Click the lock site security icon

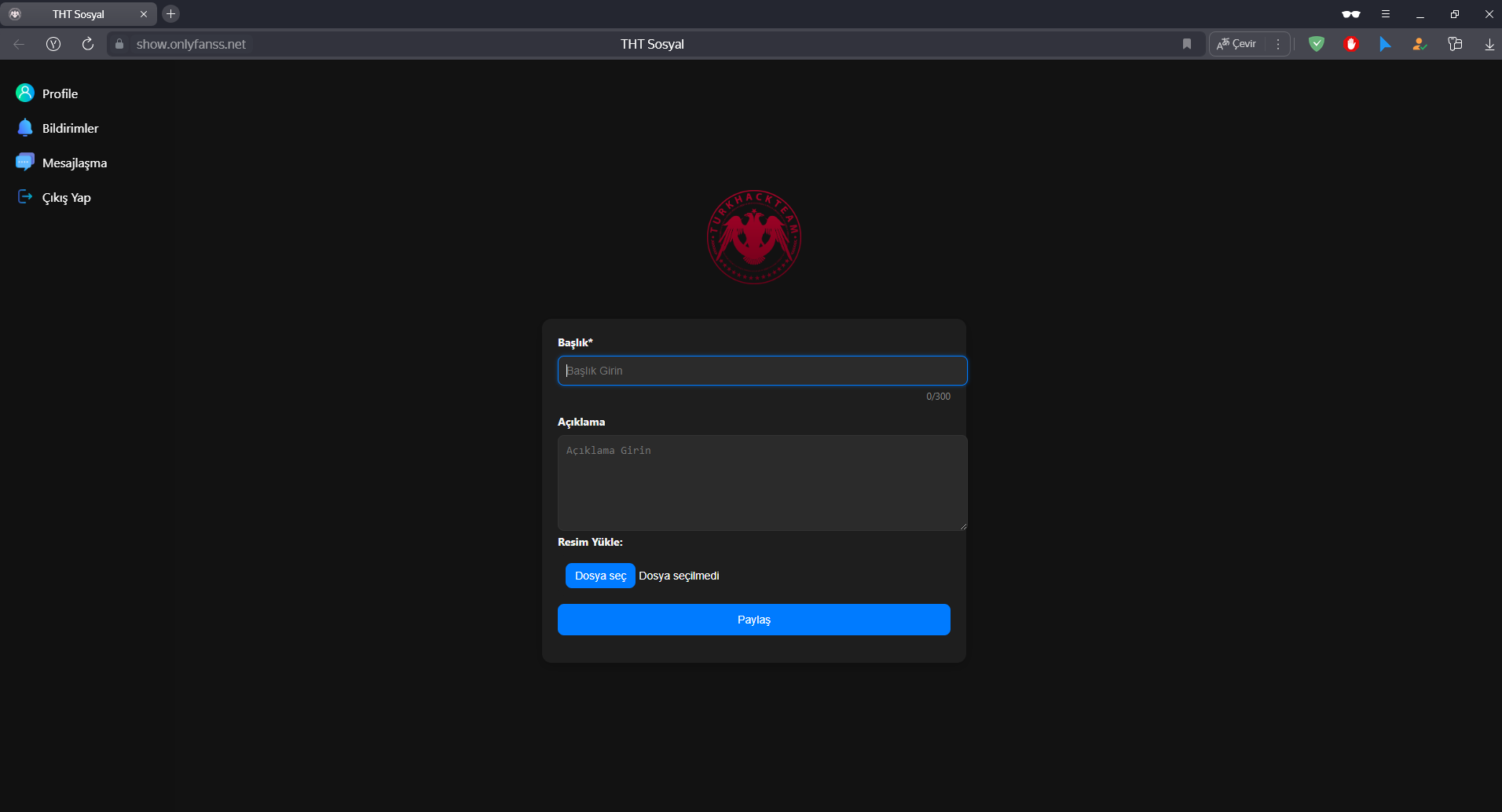coord(119,44)
